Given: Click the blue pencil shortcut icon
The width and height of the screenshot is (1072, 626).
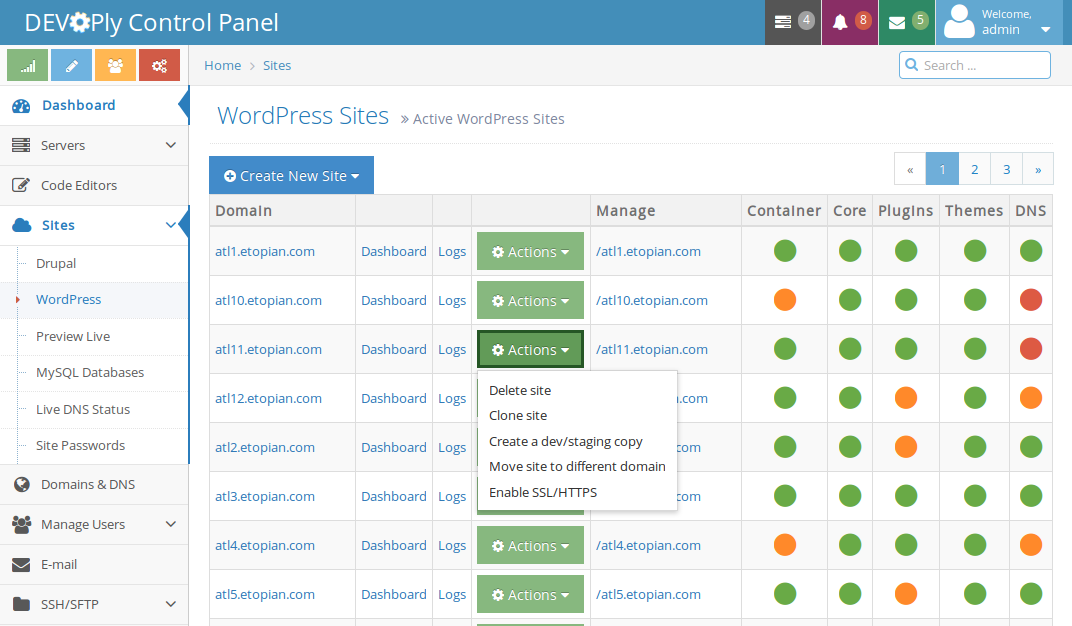Looking at the screenshot, I should click(71, 65).
